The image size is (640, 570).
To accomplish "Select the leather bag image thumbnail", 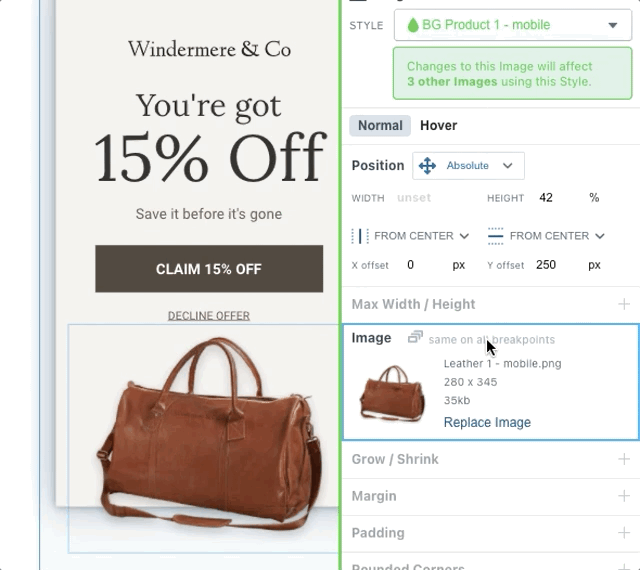I will (x=392, y=393).
